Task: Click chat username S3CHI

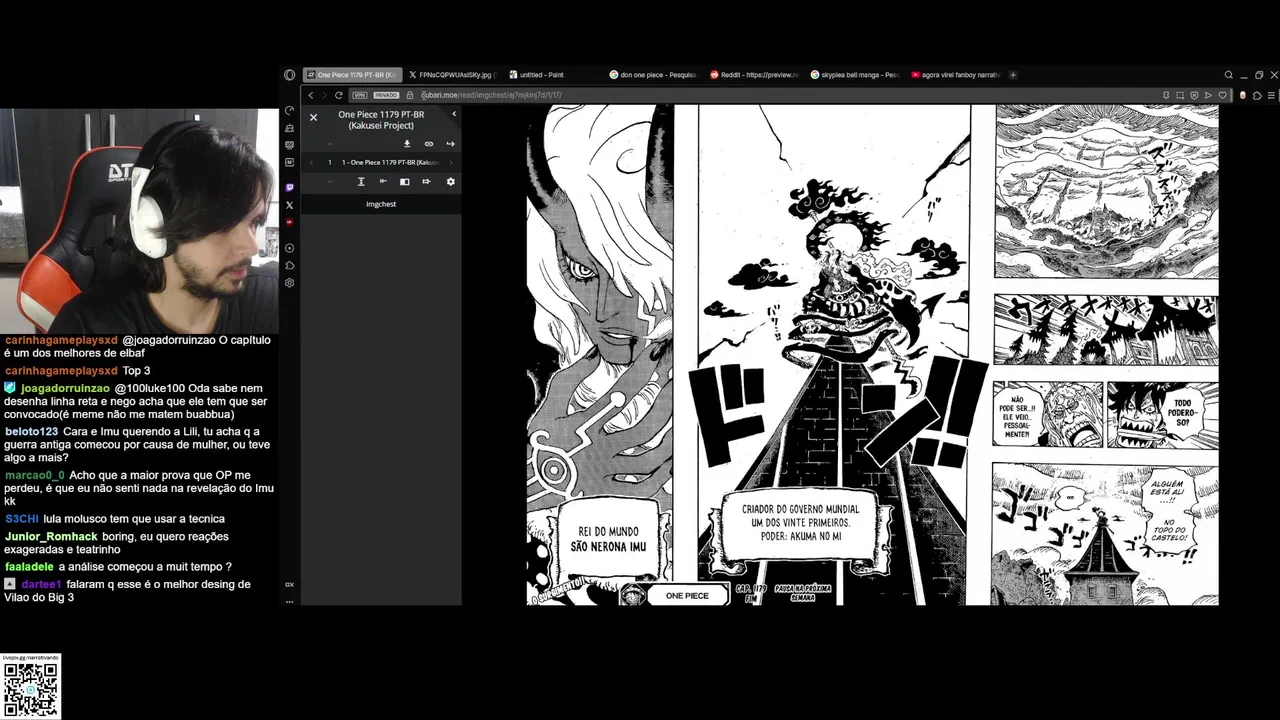Action: click(x=22, y=519)
